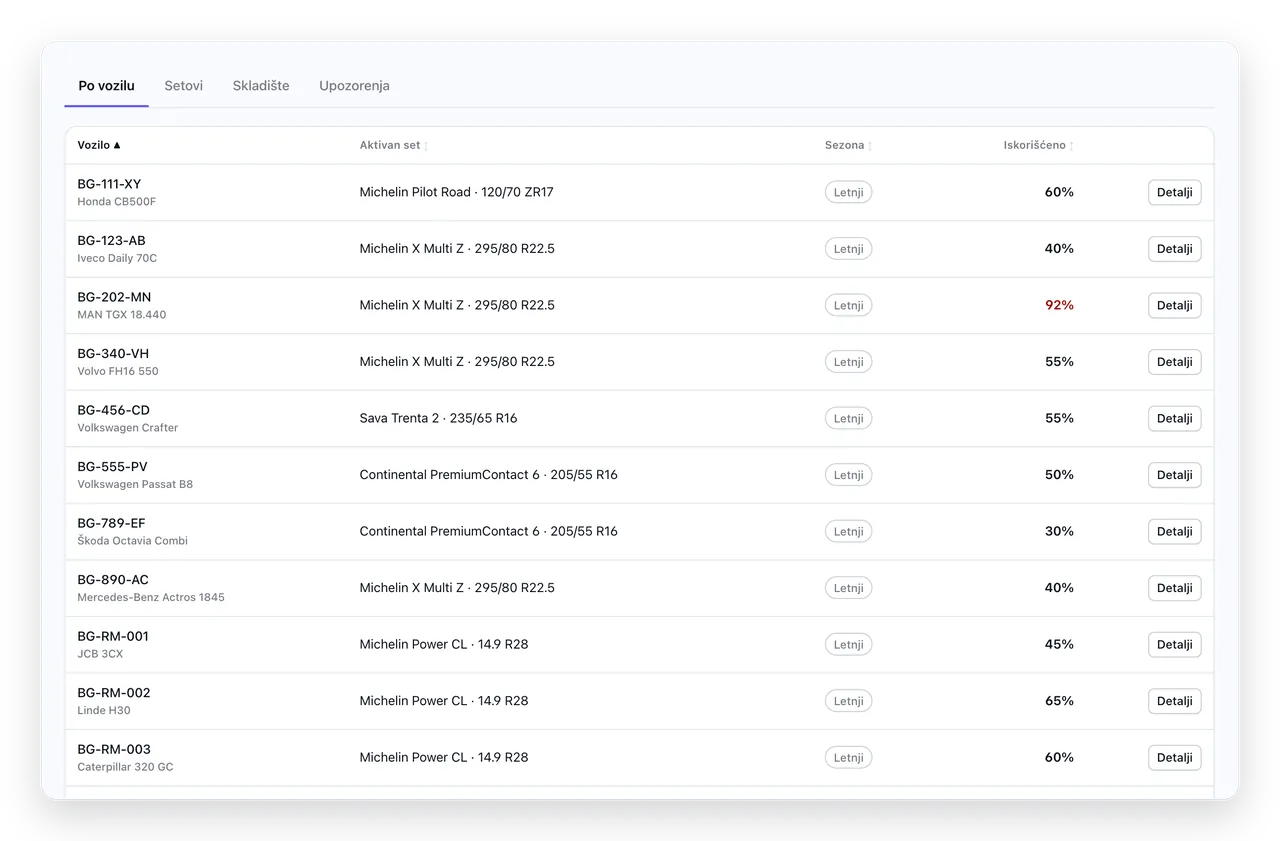Open Detalji for BG-RM-001
This screenshot has width=1280, height=841.
1175,644
